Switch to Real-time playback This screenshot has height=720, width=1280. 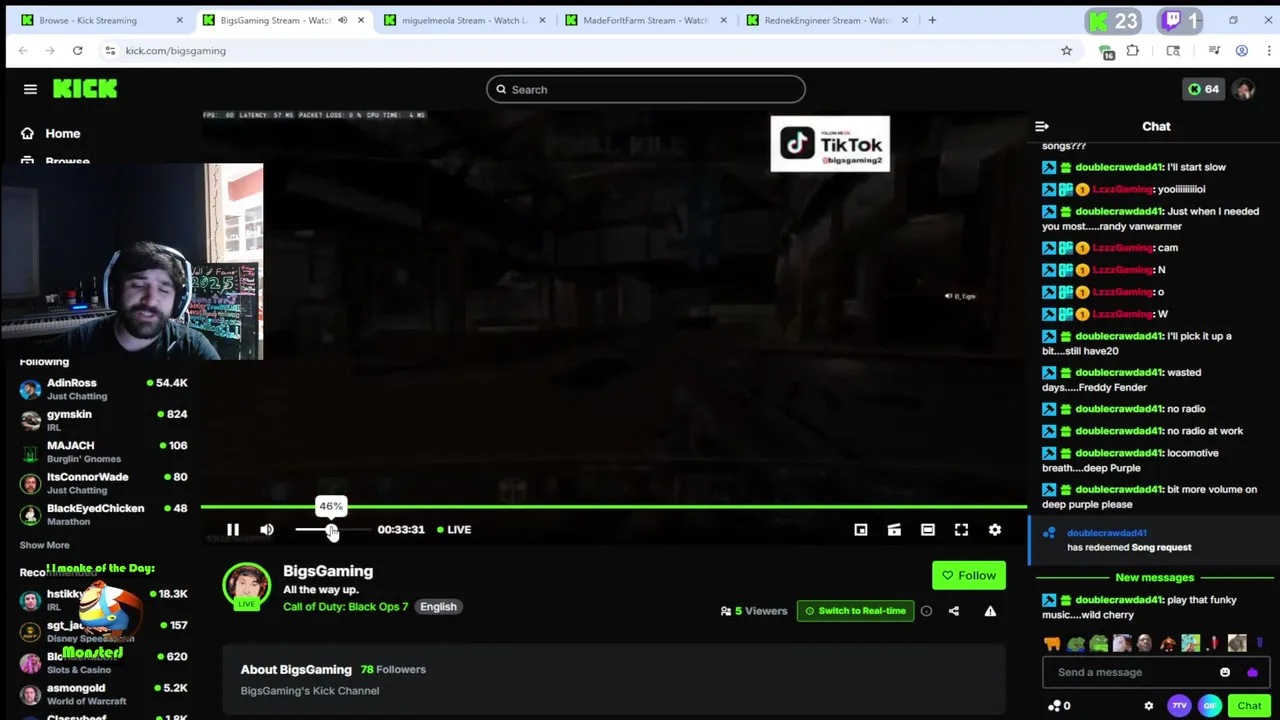[855, 611]
